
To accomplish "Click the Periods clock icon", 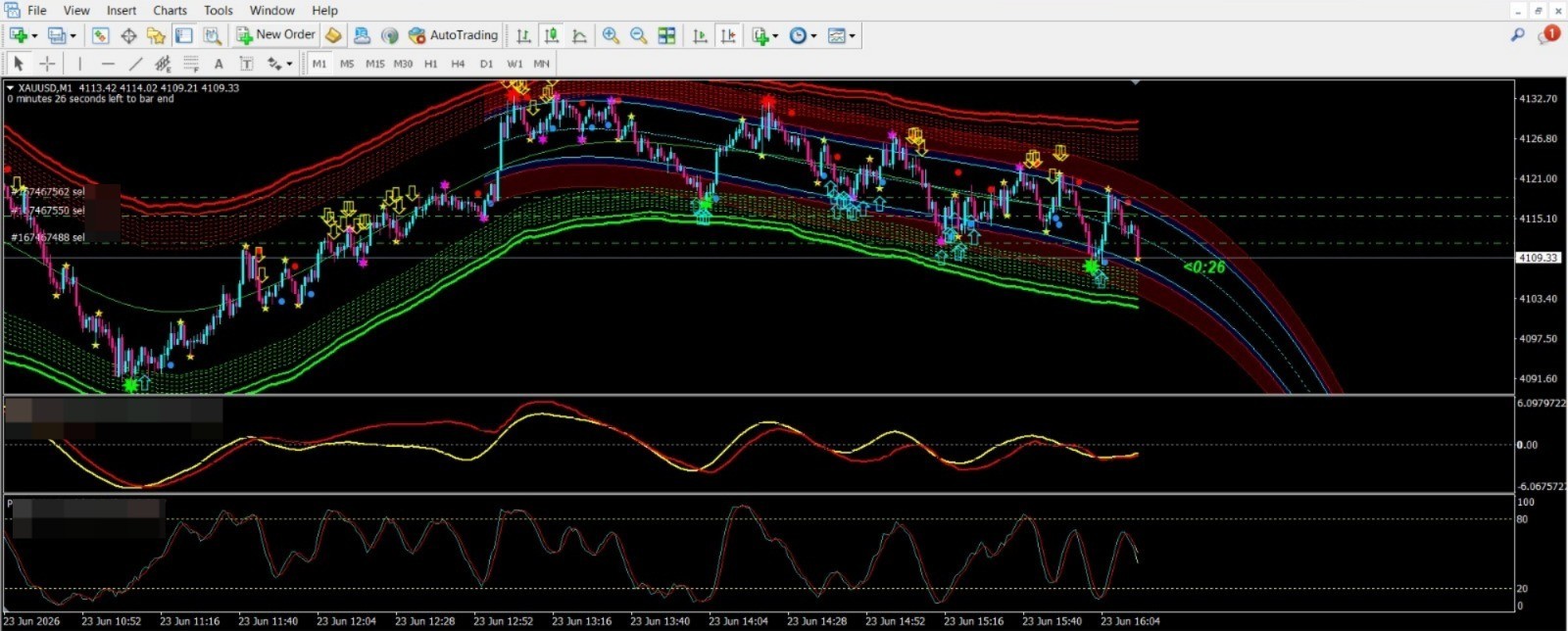I will [x=798, y=35].
